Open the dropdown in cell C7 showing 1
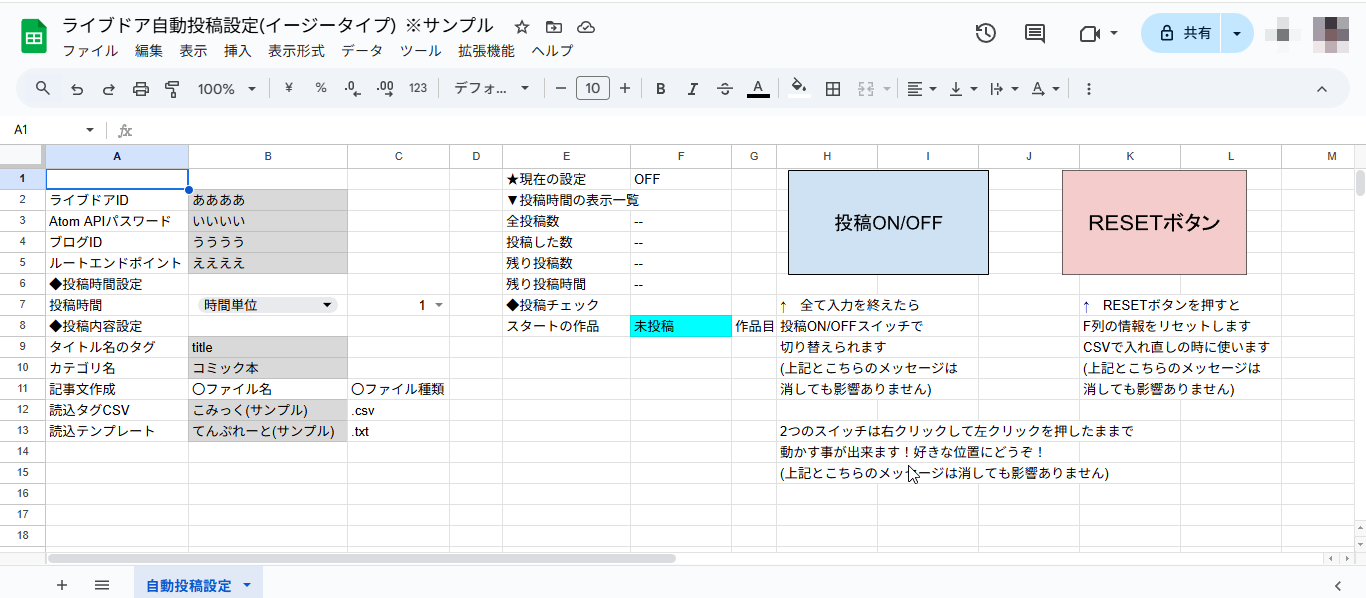 (x=438, y=305)
